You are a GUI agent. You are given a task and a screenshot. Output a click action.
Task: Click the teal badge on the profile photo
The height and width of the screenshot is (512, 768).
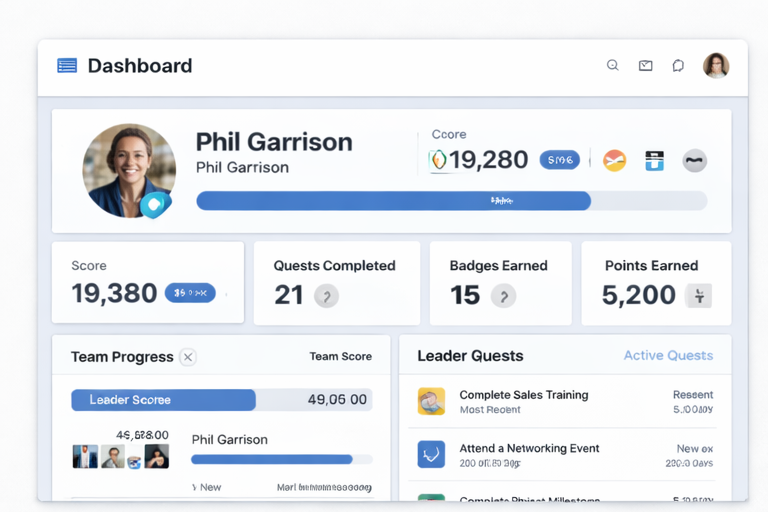[155, 205]
